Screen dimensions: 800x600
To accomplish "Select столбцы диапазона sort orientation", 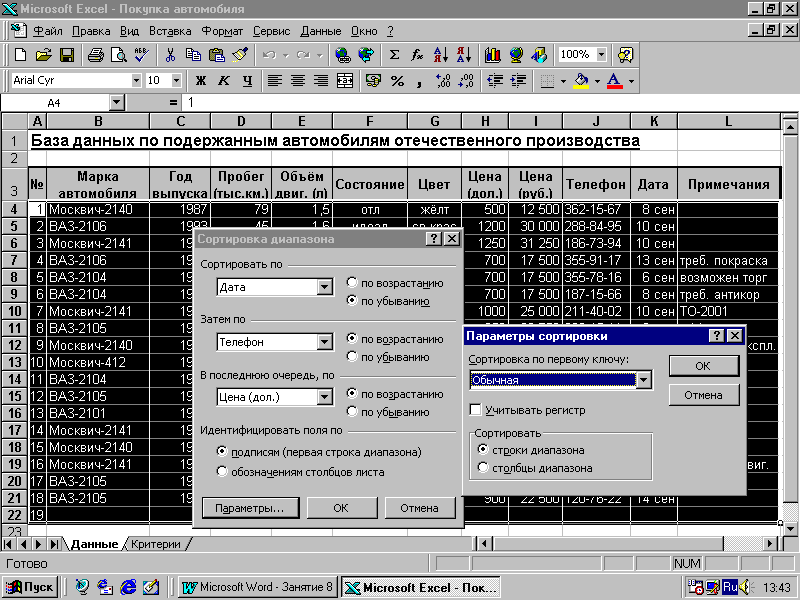I will 483,468.
